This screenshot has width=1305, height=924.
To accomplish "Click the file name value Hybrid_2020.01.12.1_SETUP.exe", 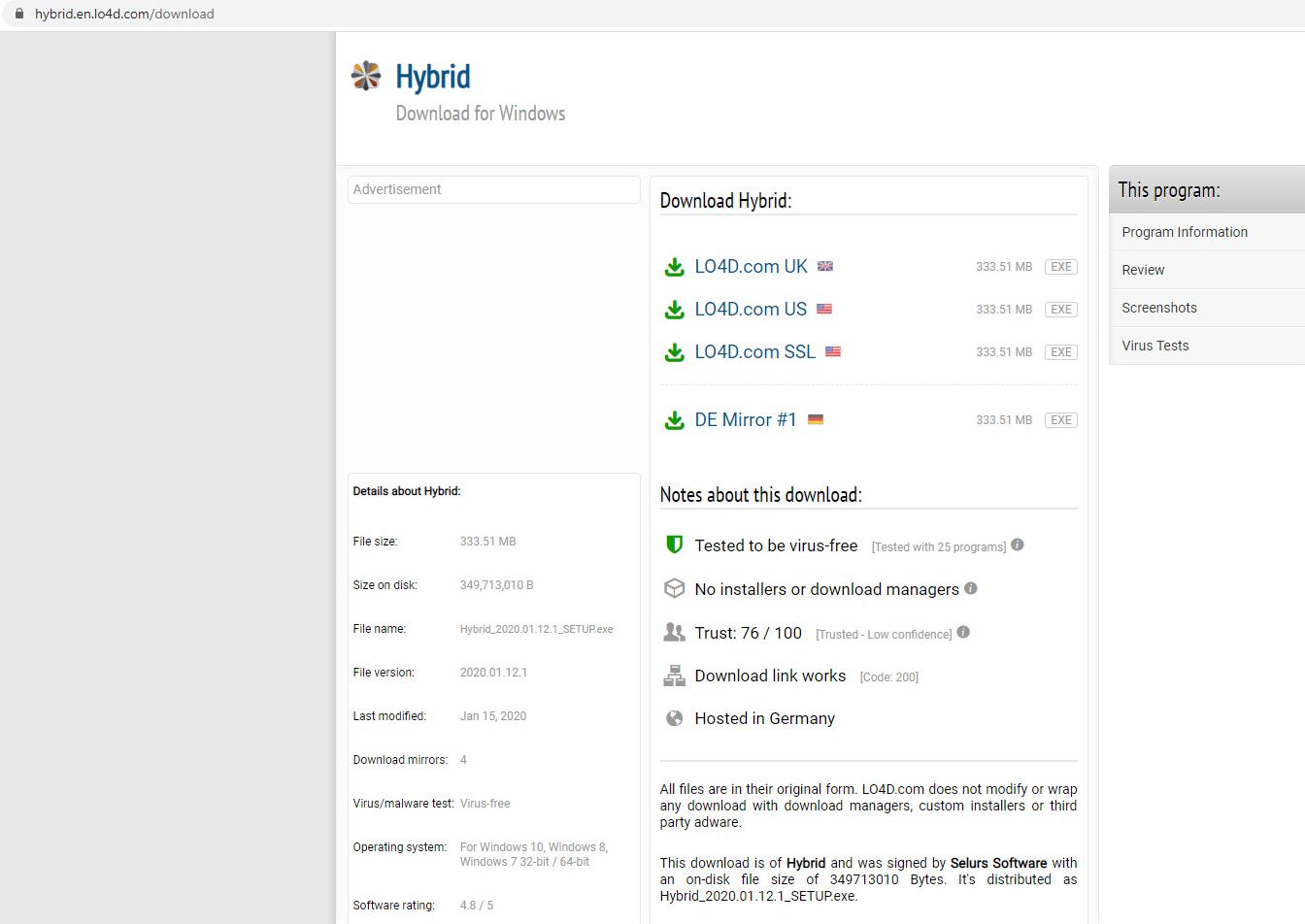I will point(536,629).
